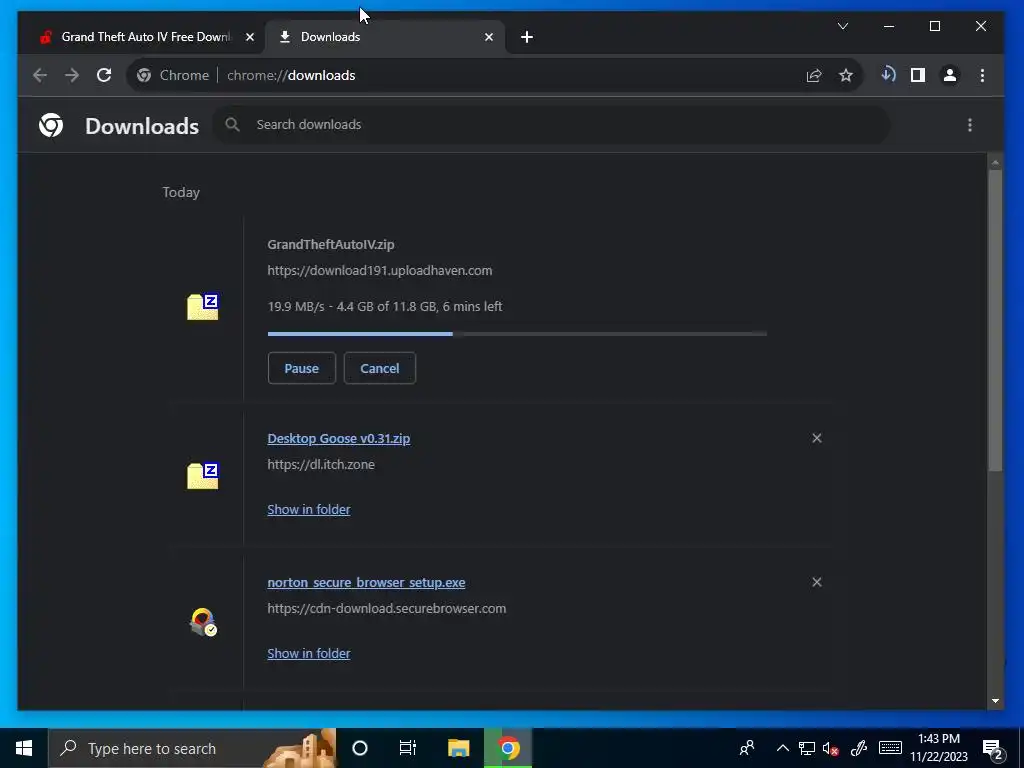Reload the downloads page
Viewport: 1024px width, 768px height.
(x=104, y=75)
